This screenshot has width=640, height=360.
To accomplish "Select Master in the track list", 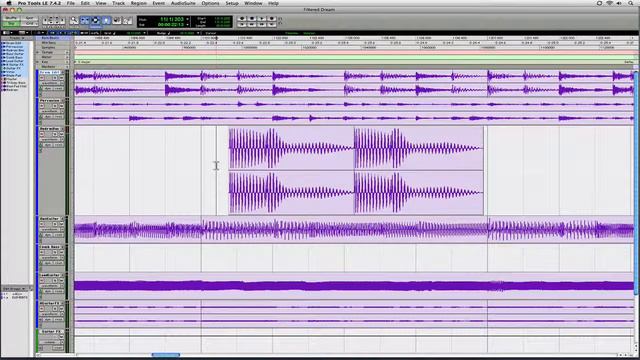I will (x=11, y=79).
